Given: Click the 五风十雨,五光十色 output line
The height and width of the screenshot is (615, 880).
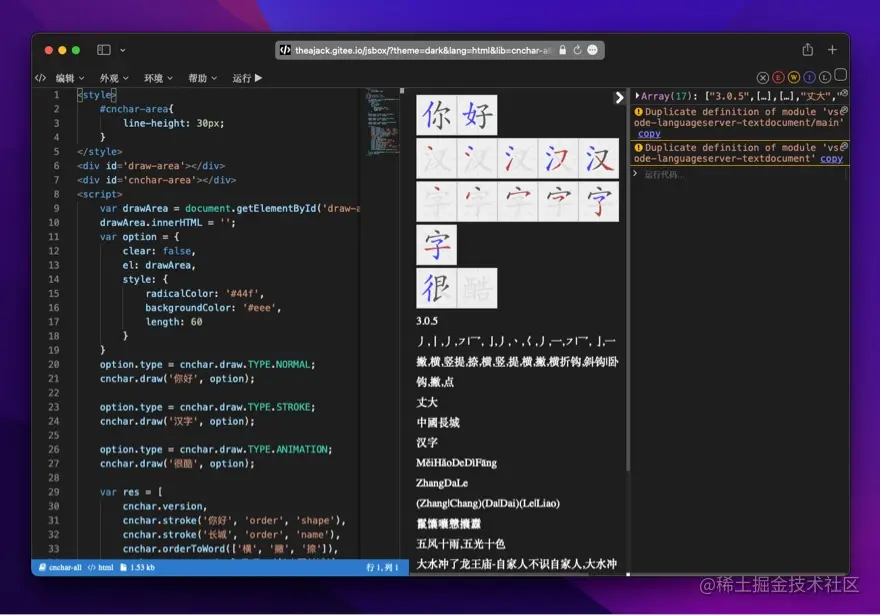Looking at the screenshot, I should [x=460, y=544].
